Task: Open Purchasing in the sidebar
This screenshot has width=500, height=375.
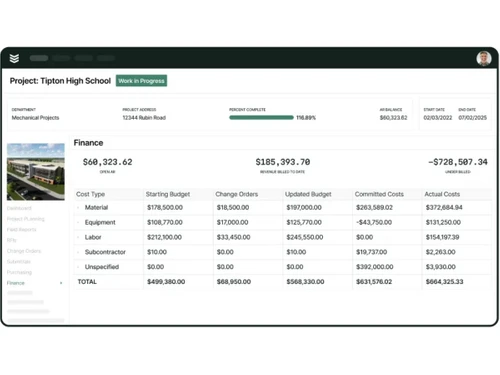Action: click(x=19, y=272)
